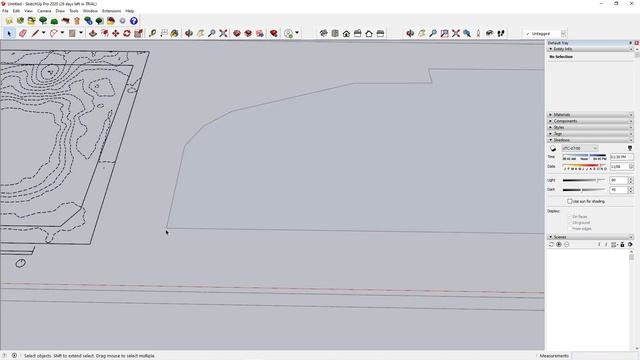Toggle the Show/Hide Shadows icon
This screenshot has height=360, width=640.
click(x=553, y=149)
